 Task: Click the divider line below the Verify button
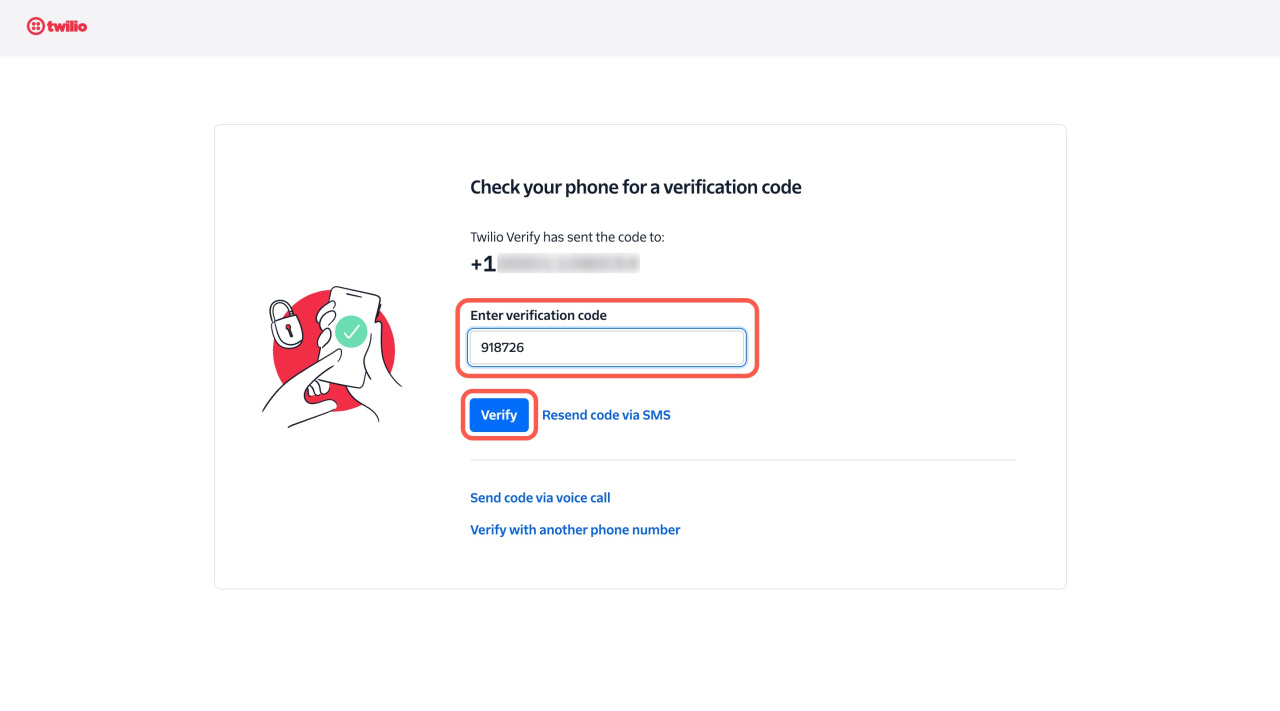(742, 460)
